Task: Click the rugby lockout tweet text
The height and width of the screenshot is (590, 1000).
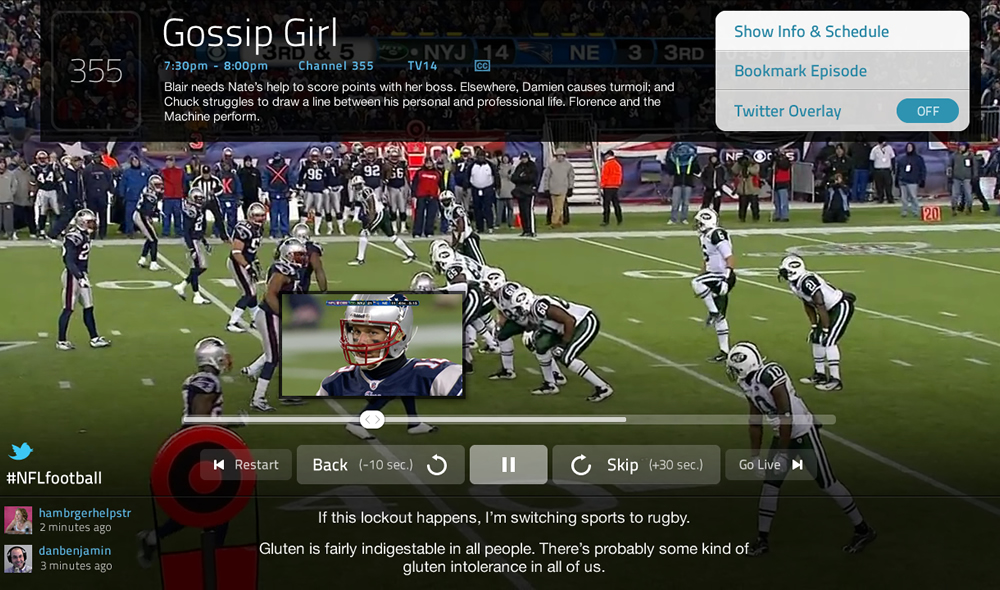Action: click(504, 517)
